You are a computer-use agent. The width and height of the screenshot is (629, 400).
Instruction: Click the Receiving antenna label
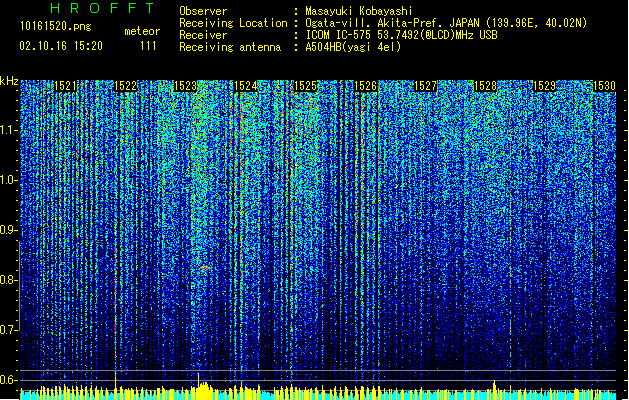230,47
